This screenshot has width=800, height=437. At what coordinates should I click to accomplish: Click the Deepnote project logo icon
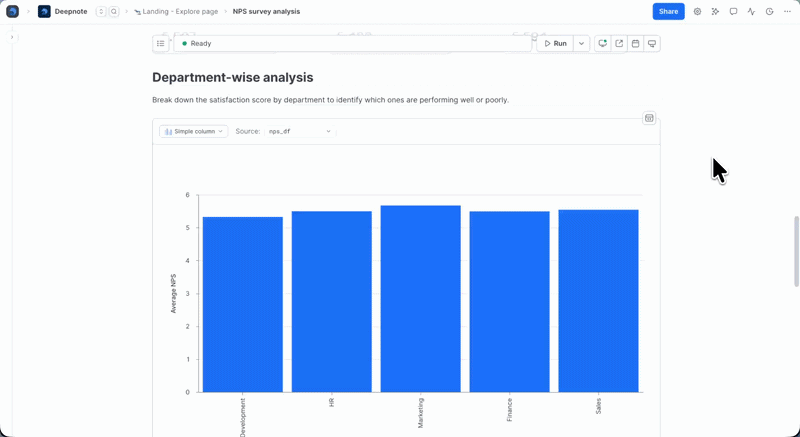[44, 11]
